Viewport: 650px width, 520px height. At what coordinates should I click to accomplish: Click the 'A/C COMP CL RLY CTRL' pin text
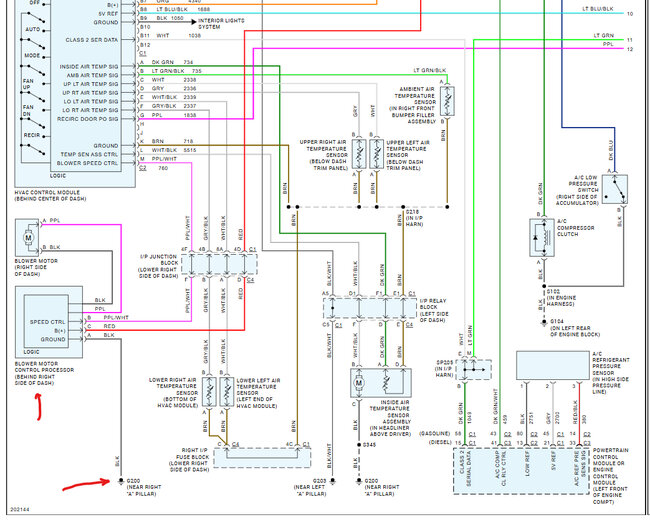click(x=500, y=468)
